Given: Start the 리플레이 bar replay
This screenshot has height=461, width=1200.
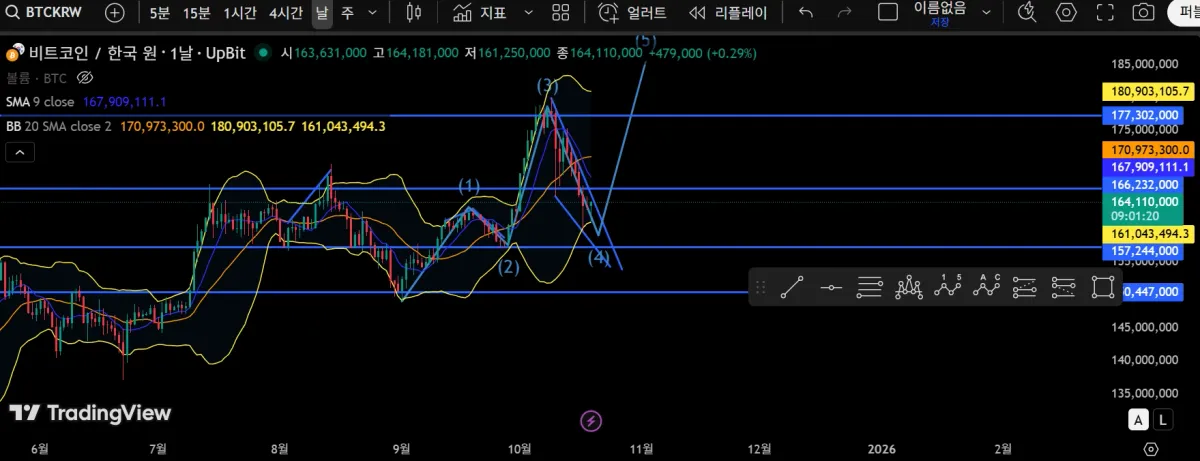Looking at the screenshot, I should tap(729, 13).
